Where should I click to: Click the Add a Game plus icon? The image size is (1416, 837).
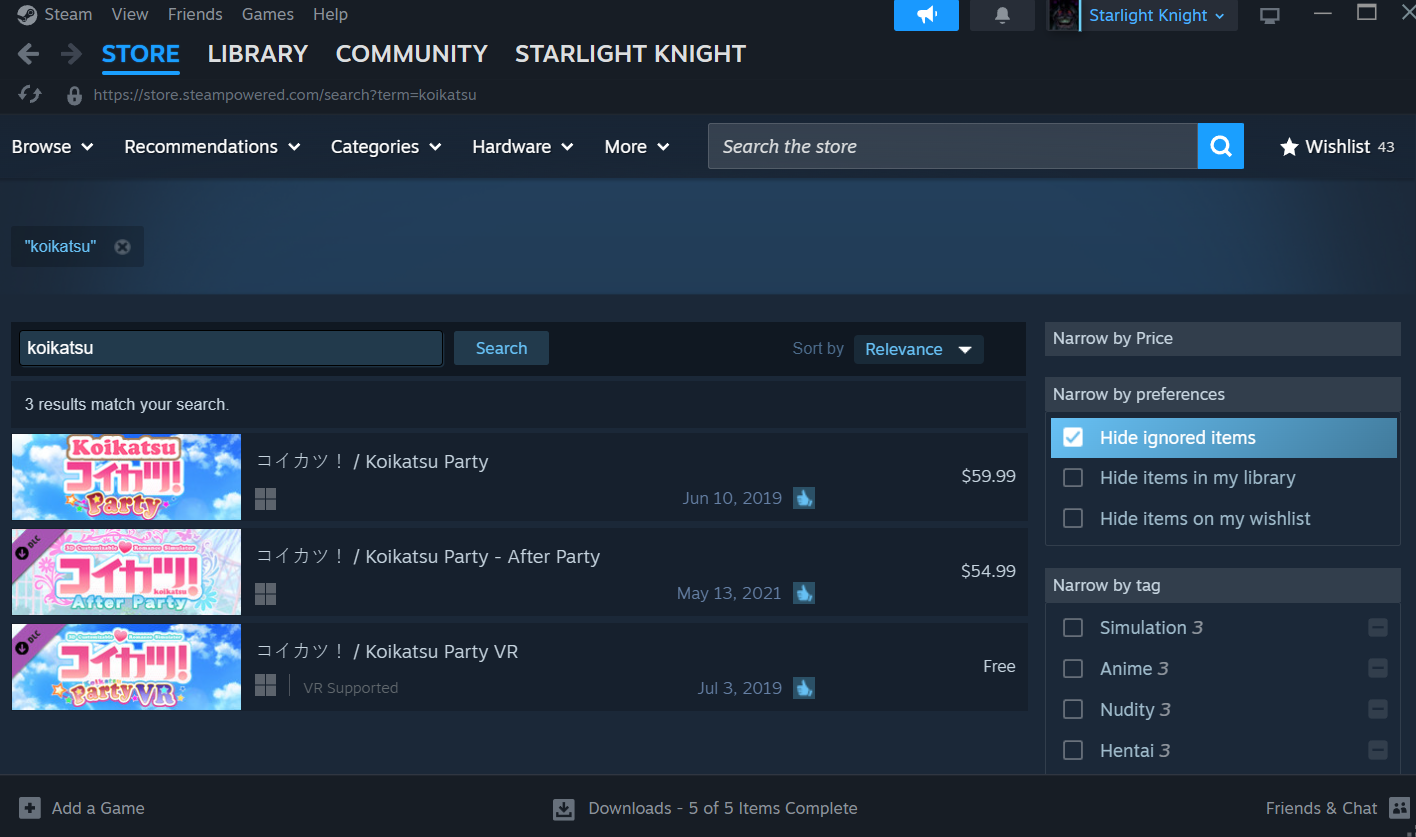pyautogui.click(x=30, y=808)
